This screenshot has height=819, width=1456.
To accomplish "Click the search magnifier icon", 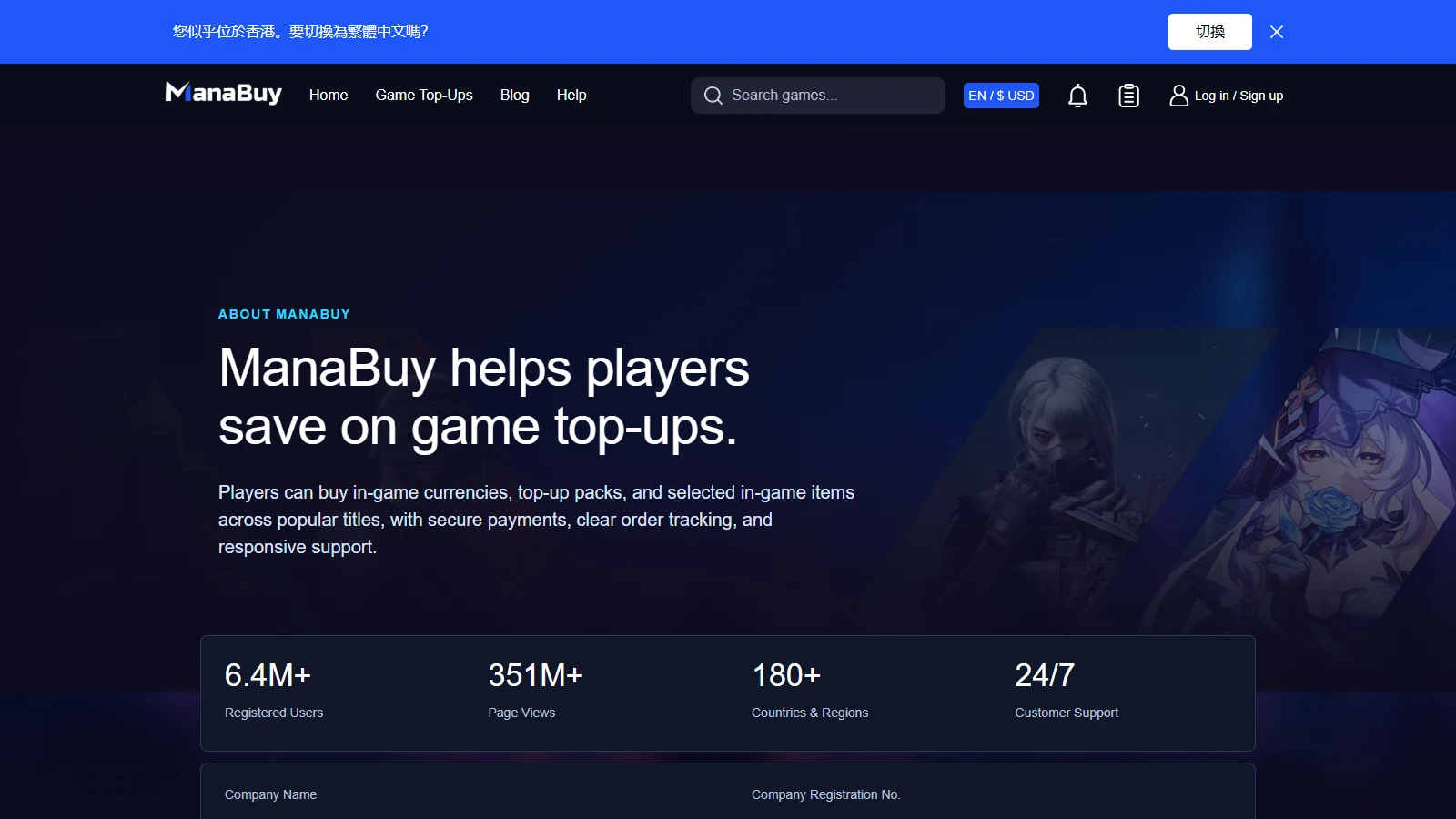I will [713, 96].
